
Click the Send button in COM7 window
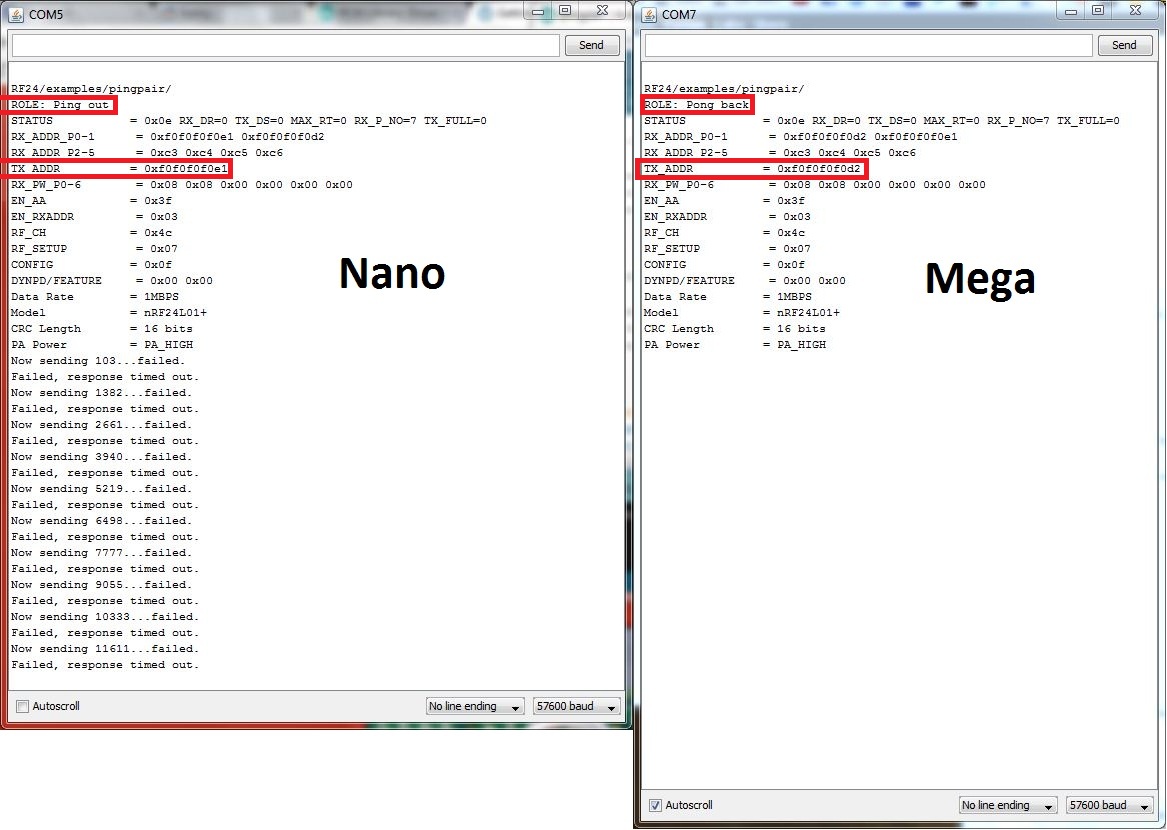1124,45
